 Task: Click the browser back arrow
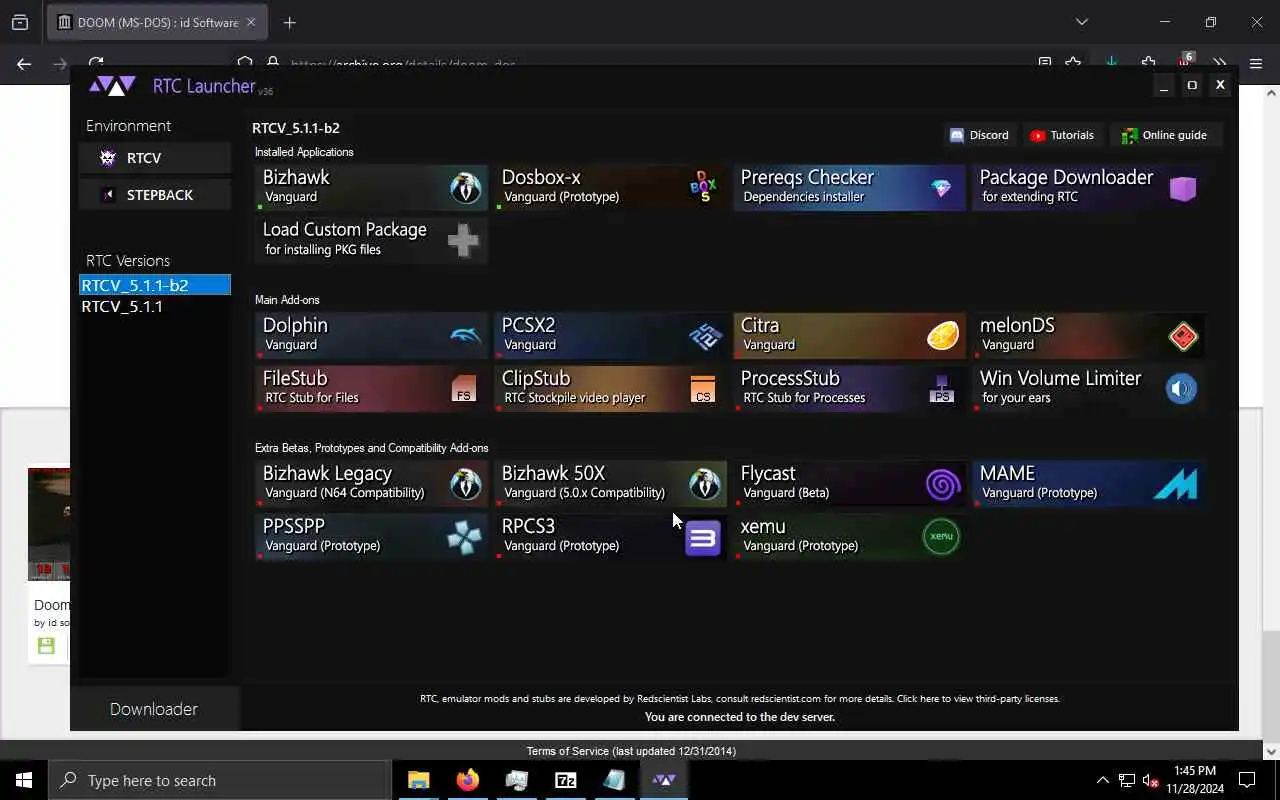(x=24, y=63)
